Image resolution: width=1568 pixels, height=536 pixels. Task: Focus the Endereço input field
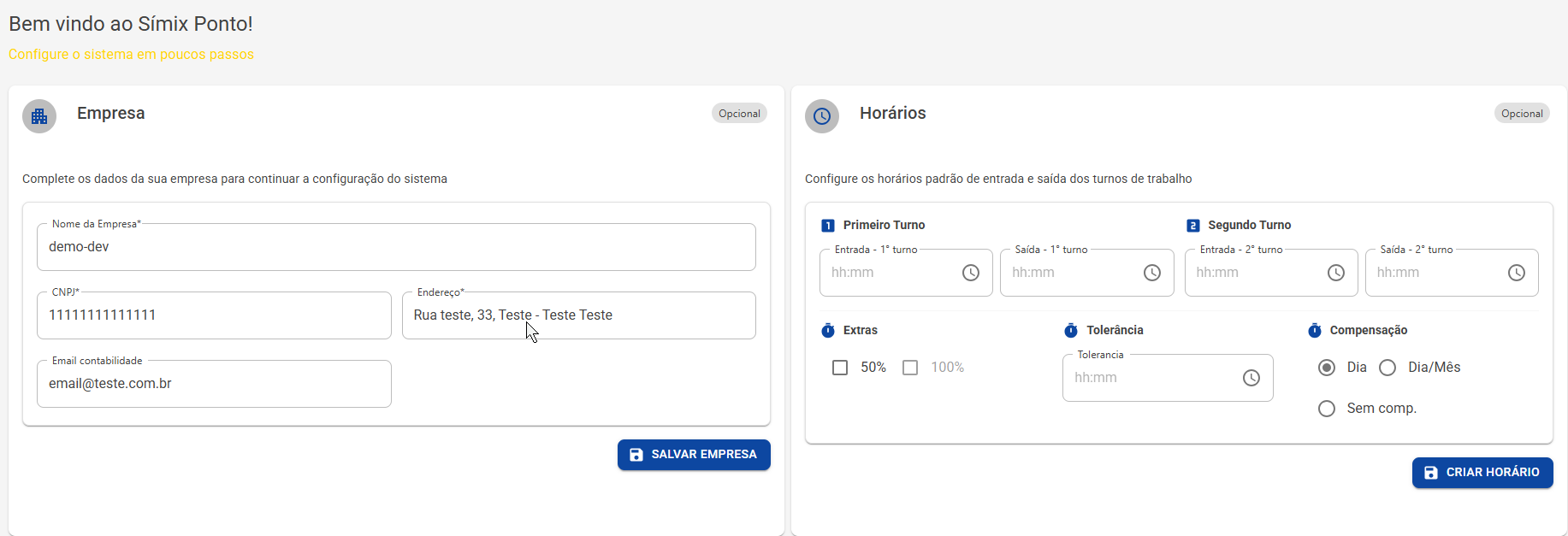point(579,315)
